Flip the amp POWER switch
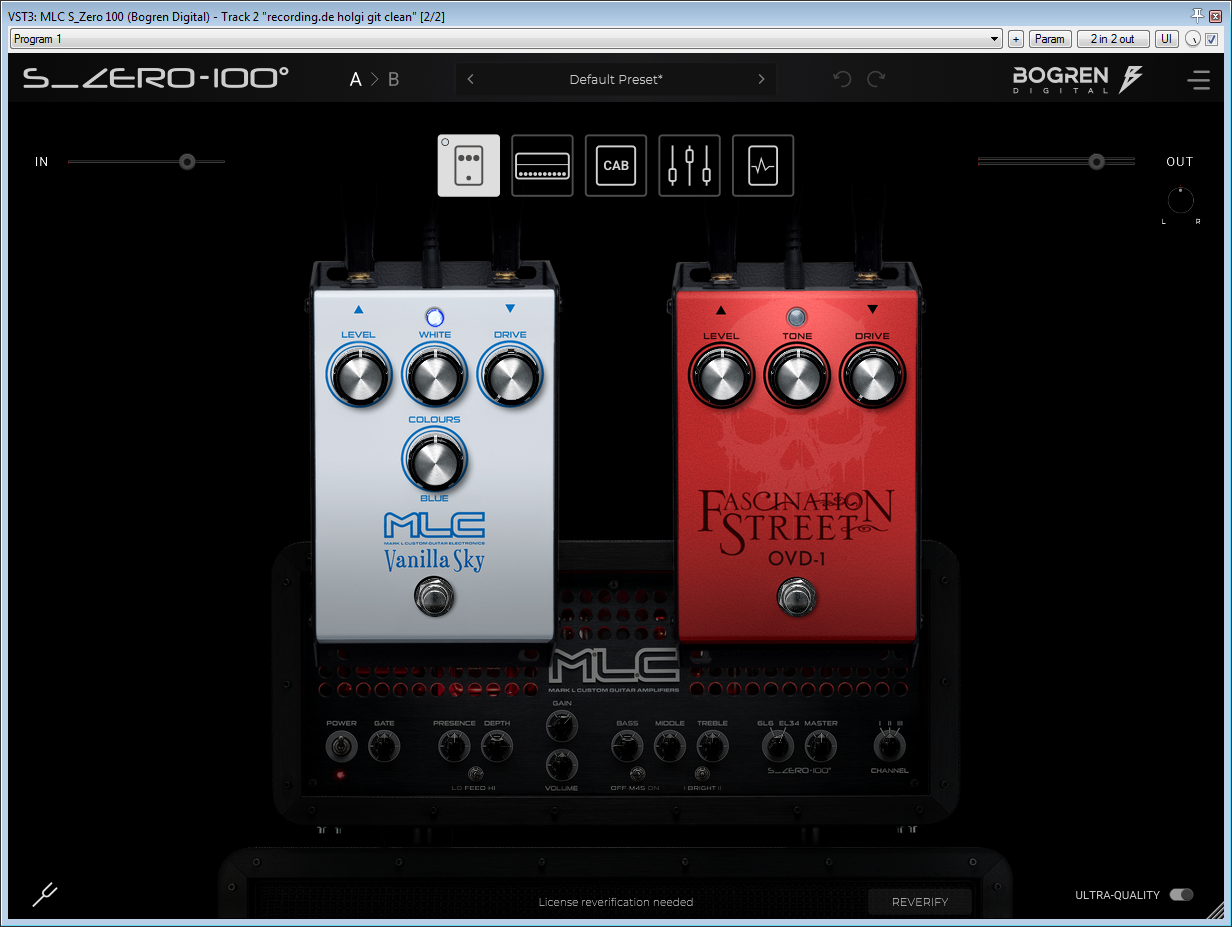Viewport: 1232px width, 927px height. (x=342, y=746)
